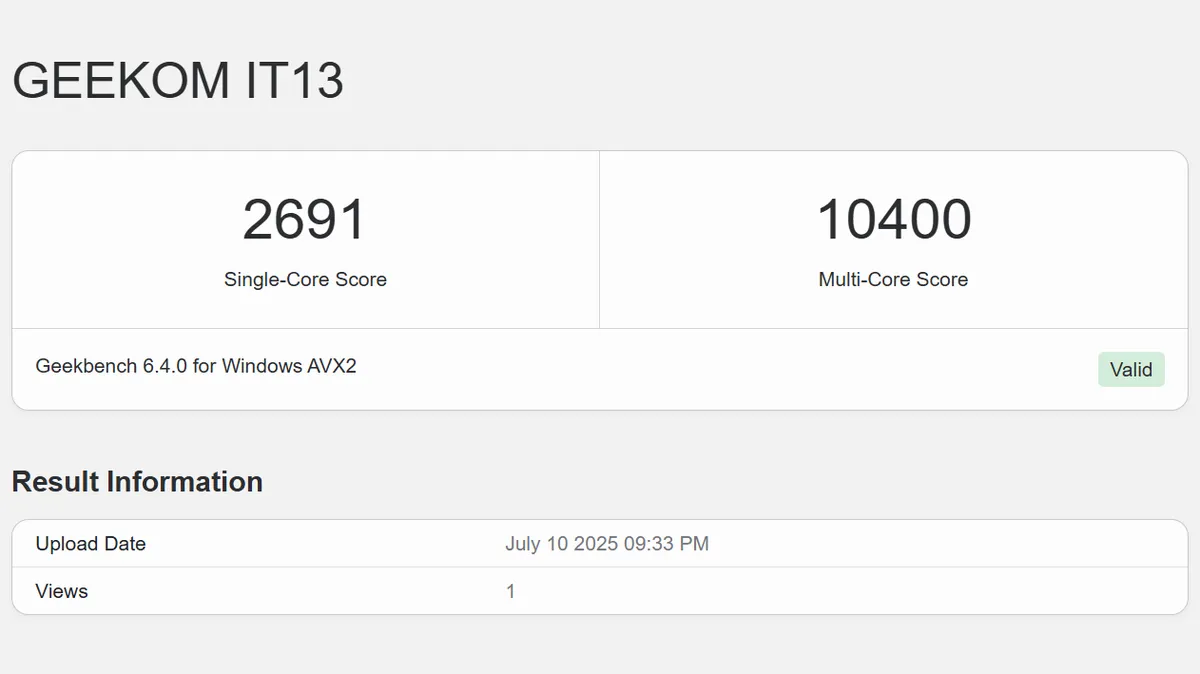Click the views count value 1
This screenshot has width=1200, height=674.
pyautogui.click(x=511, y=591)
